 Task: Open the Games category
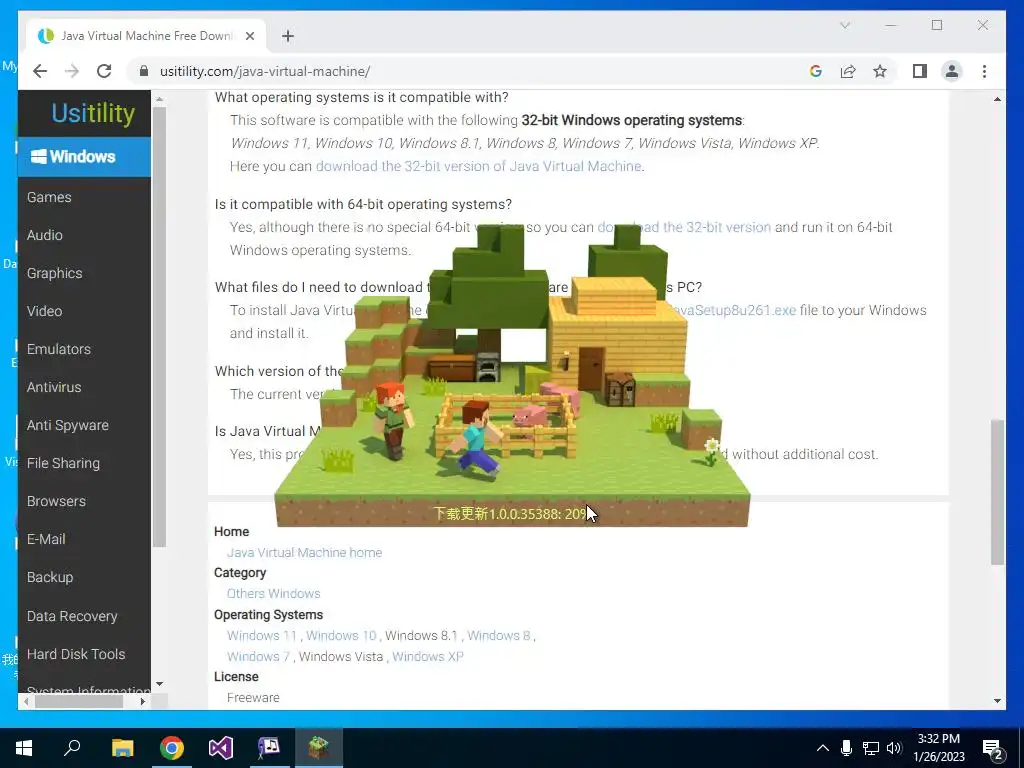49,197
